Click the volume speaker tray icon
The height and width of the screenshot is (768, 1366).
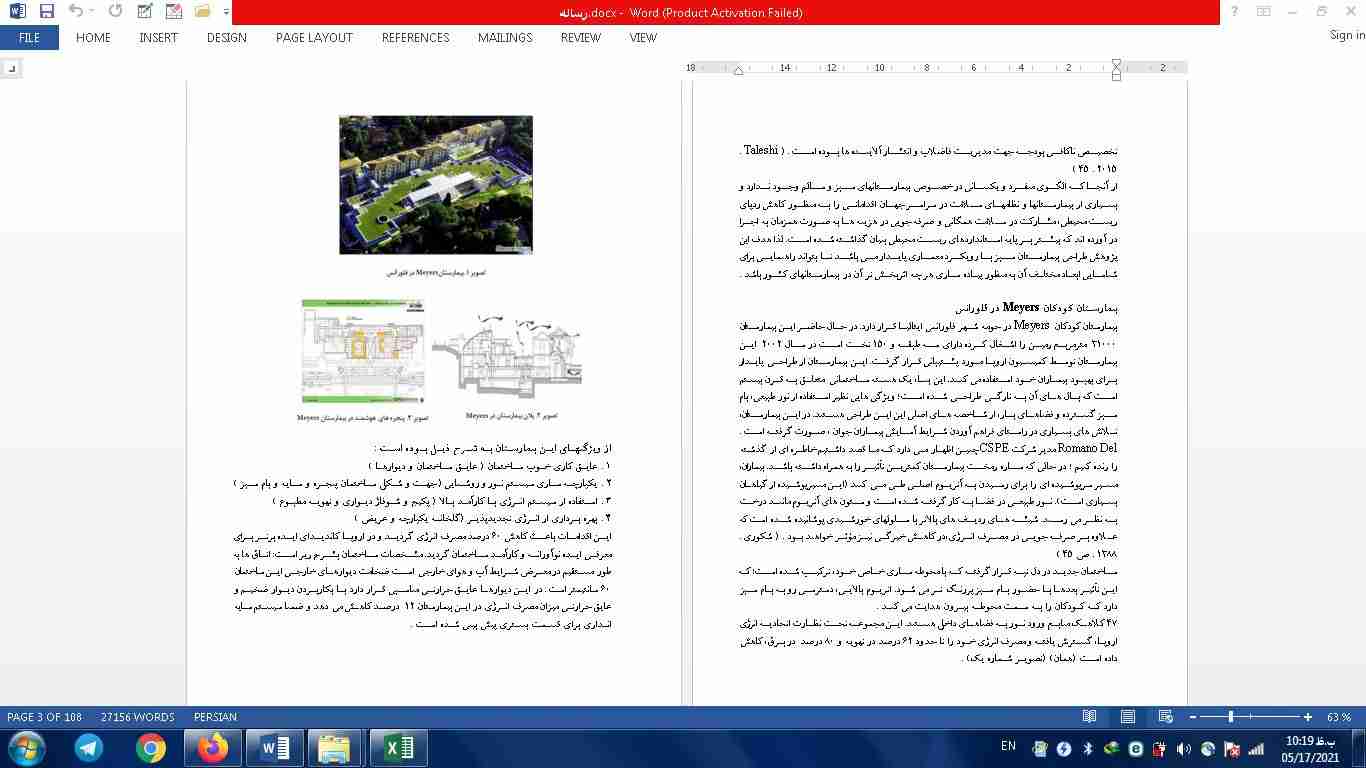(x=1184, y=749)
